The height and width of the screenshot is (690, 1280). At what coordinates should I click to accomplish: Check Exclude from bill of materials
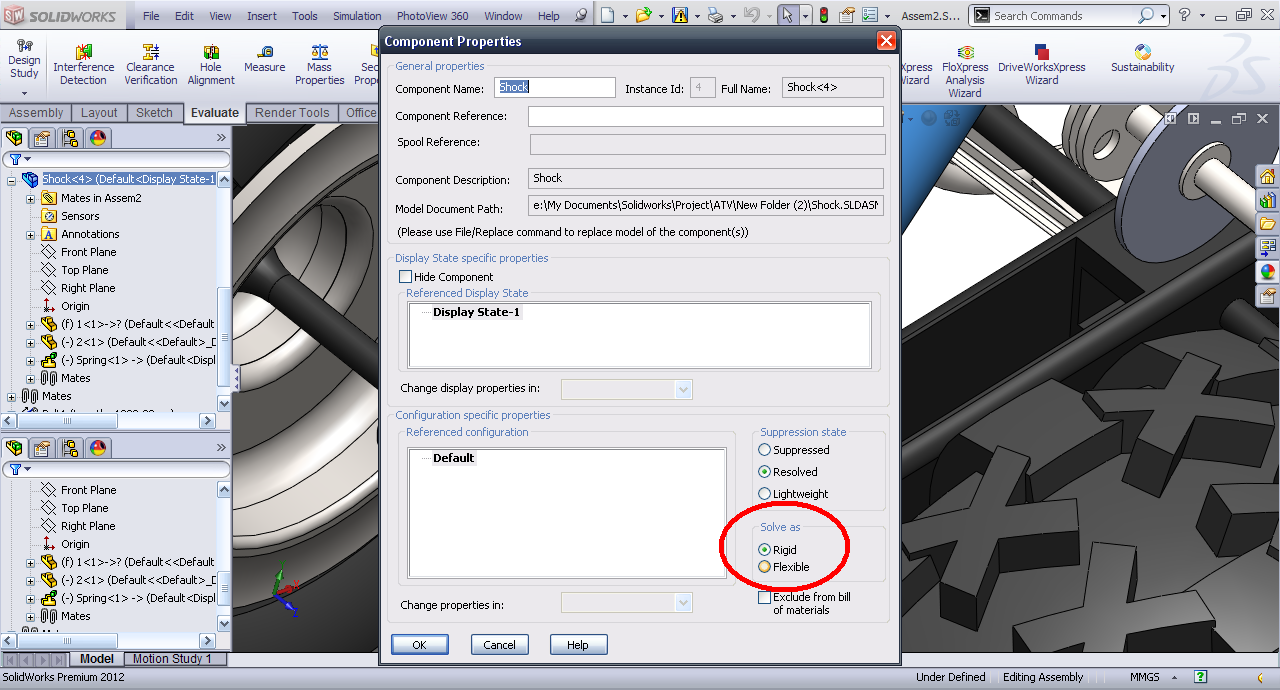point(765,598)
